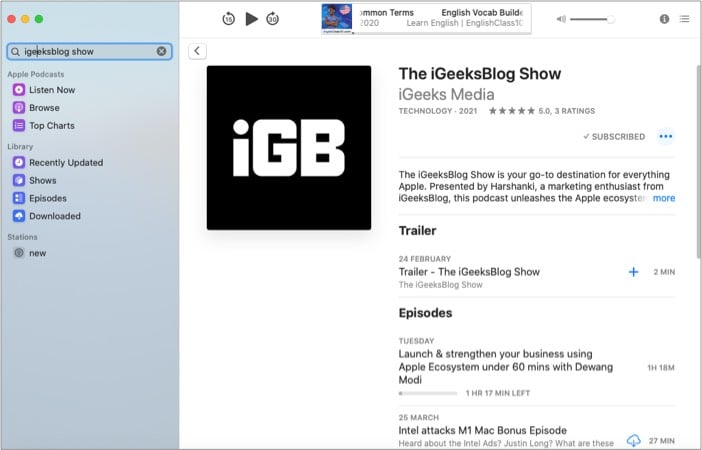702x450 pixels.
Task: Click the iGB podcast artwork
Action: tap(289, 148)
